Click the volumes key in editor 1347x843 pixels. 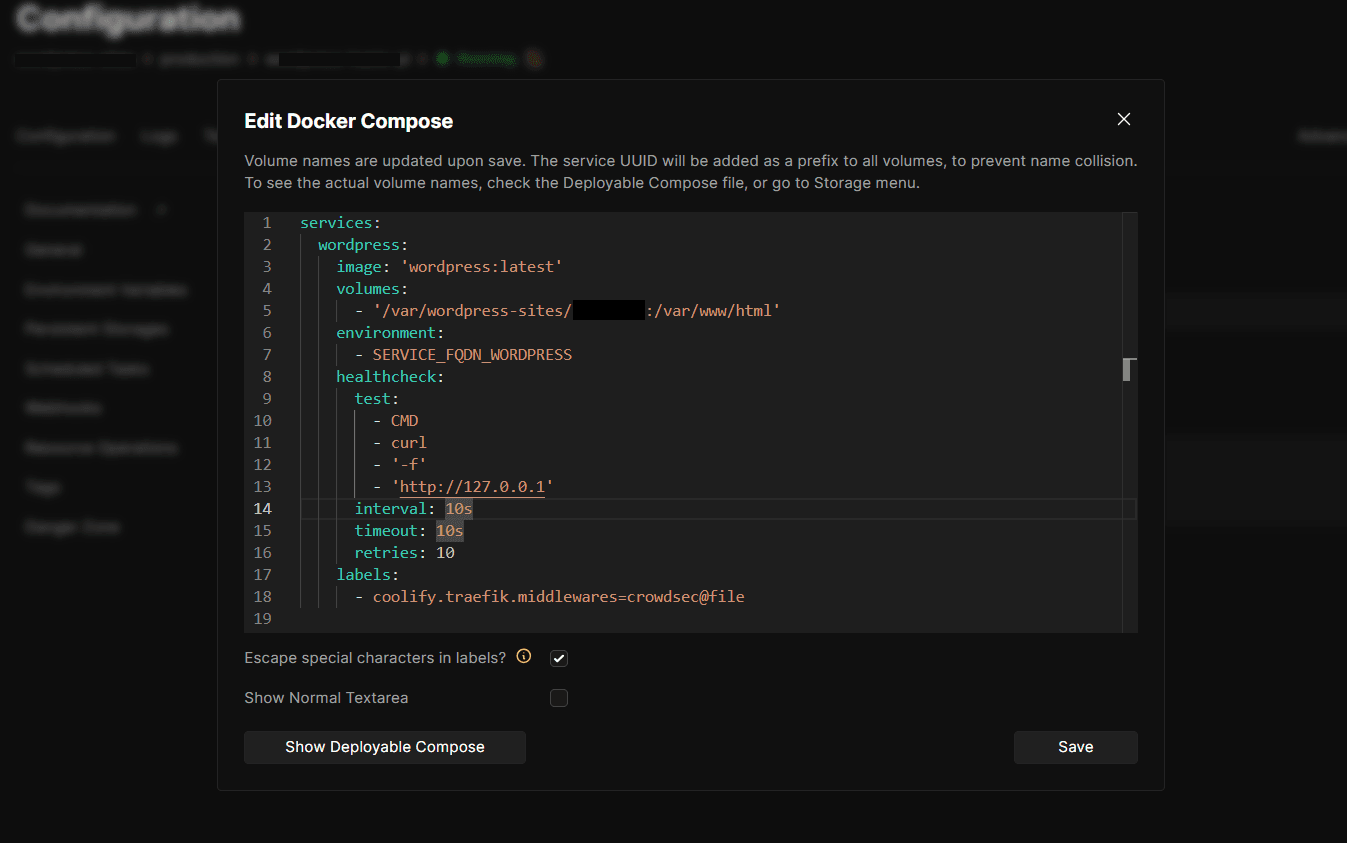[368, 289]
